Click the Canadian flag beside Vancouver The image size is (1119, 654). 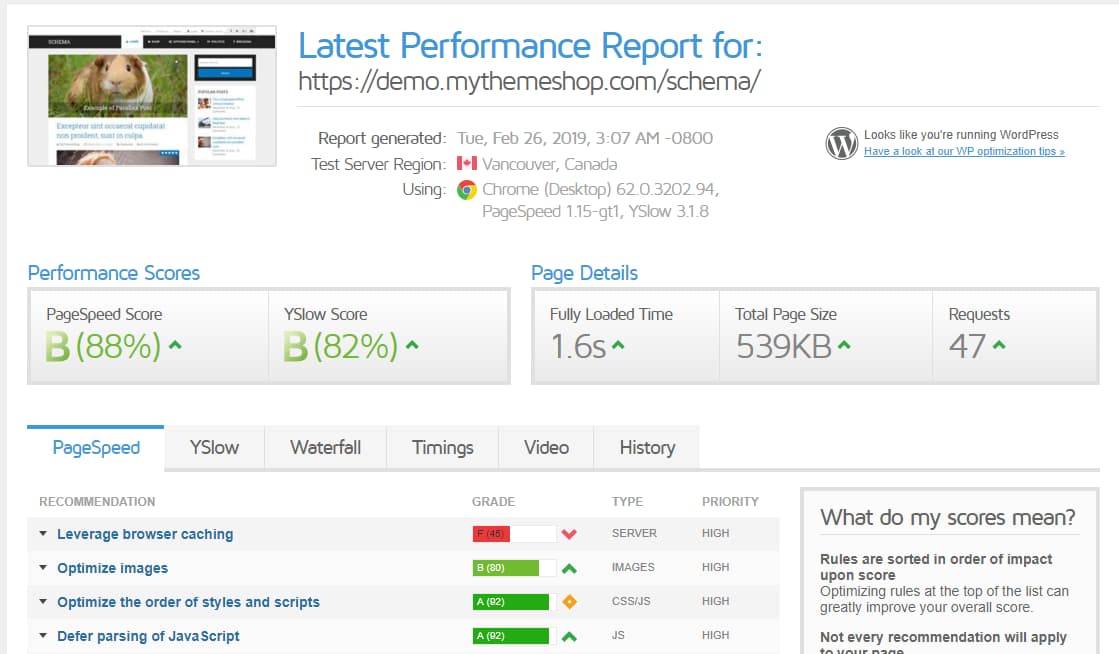click(466, 164)
